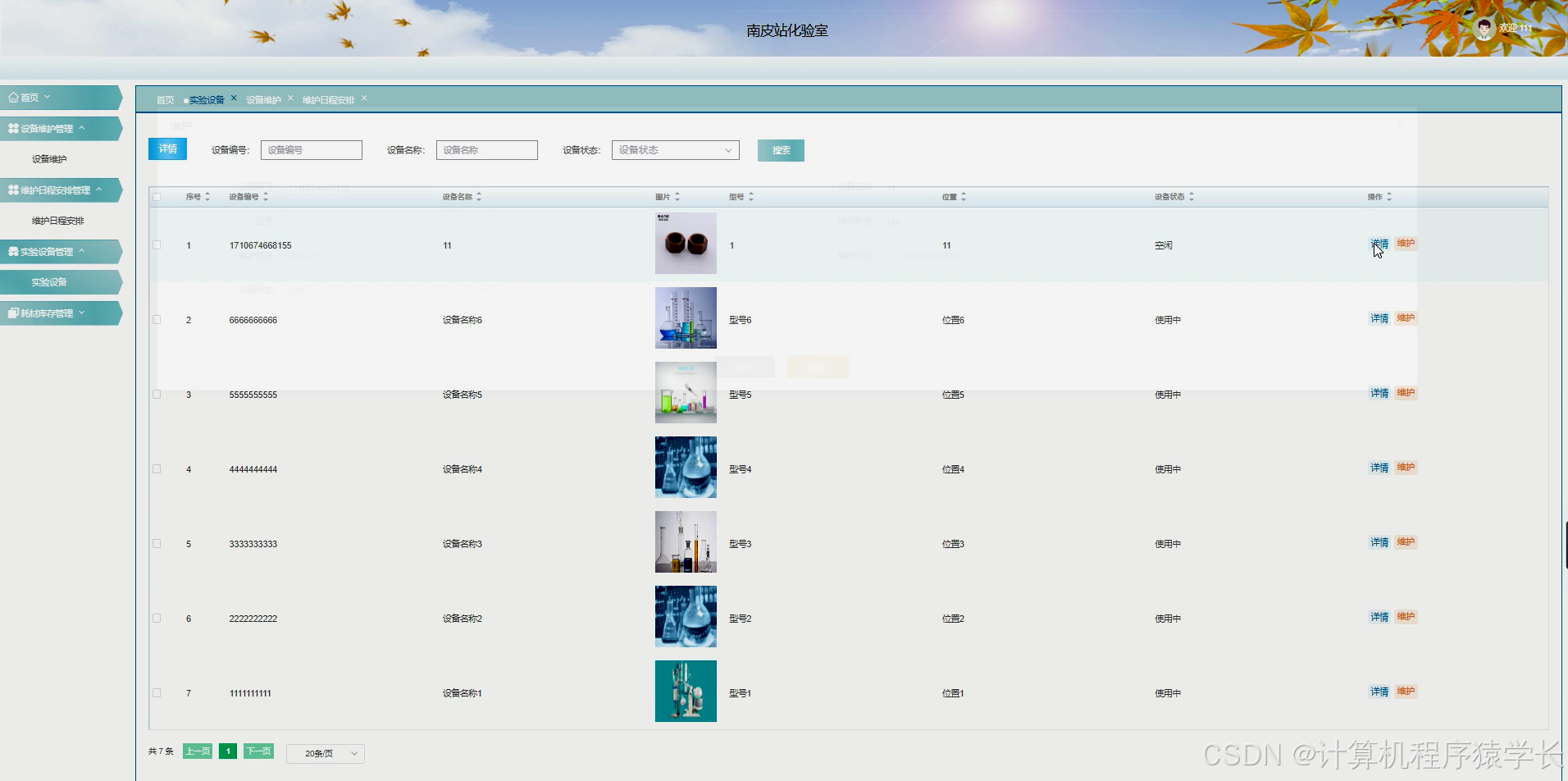
Task: Click the 搜索 search button
Action: (781, 150)
